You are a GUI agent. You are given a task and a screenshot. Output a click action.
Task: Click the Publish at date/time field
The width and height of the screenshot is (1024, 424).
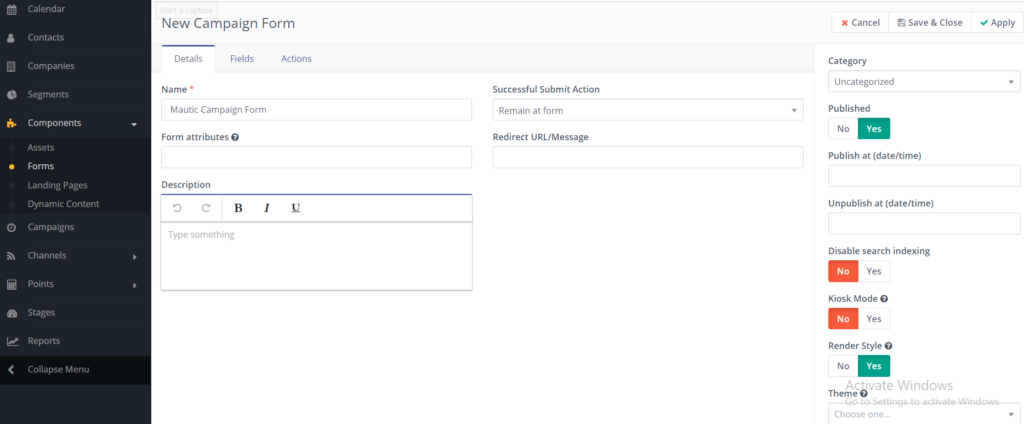(x=924, y=176)
